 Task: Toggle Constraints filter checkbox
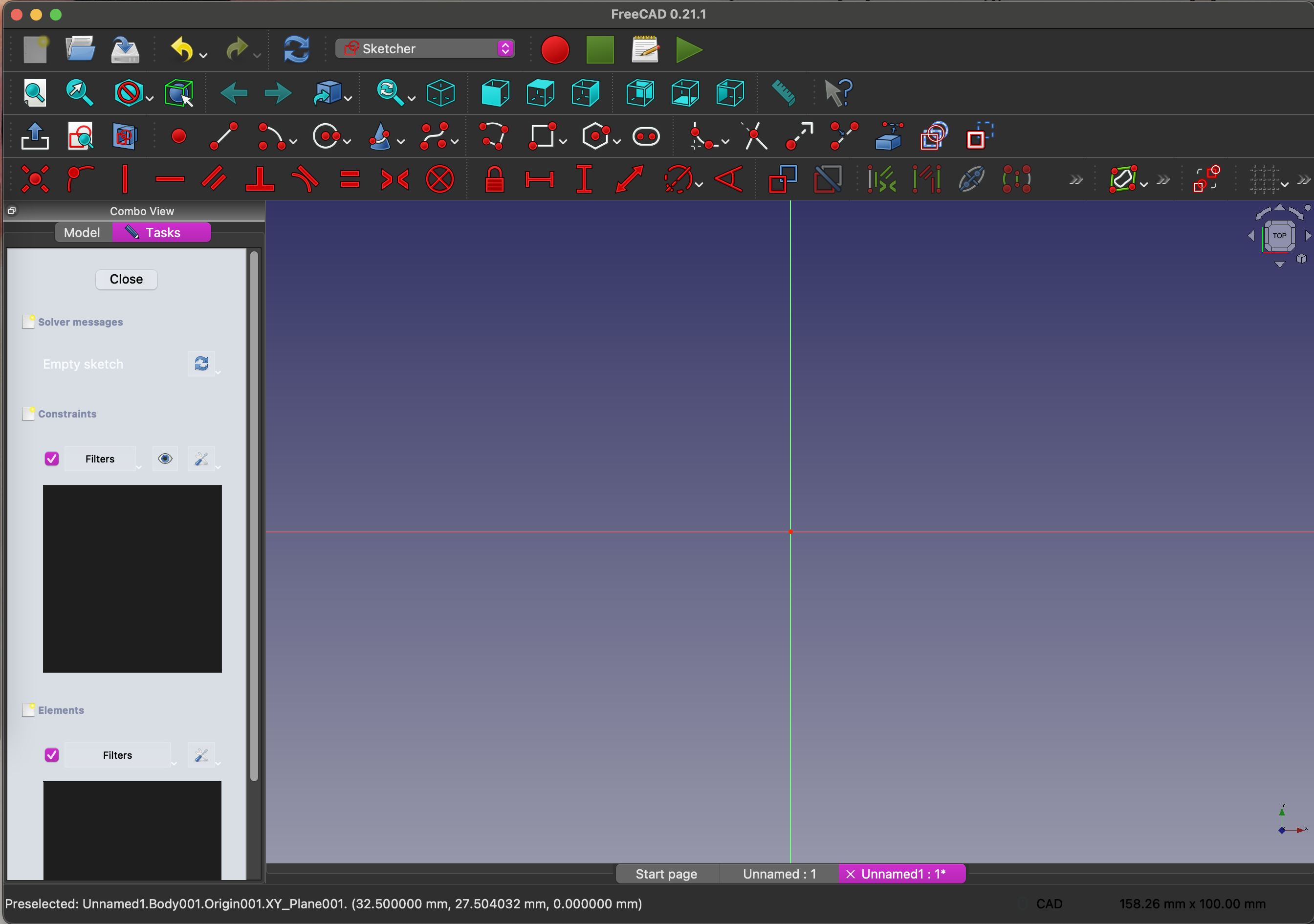(x=51, y=459)
